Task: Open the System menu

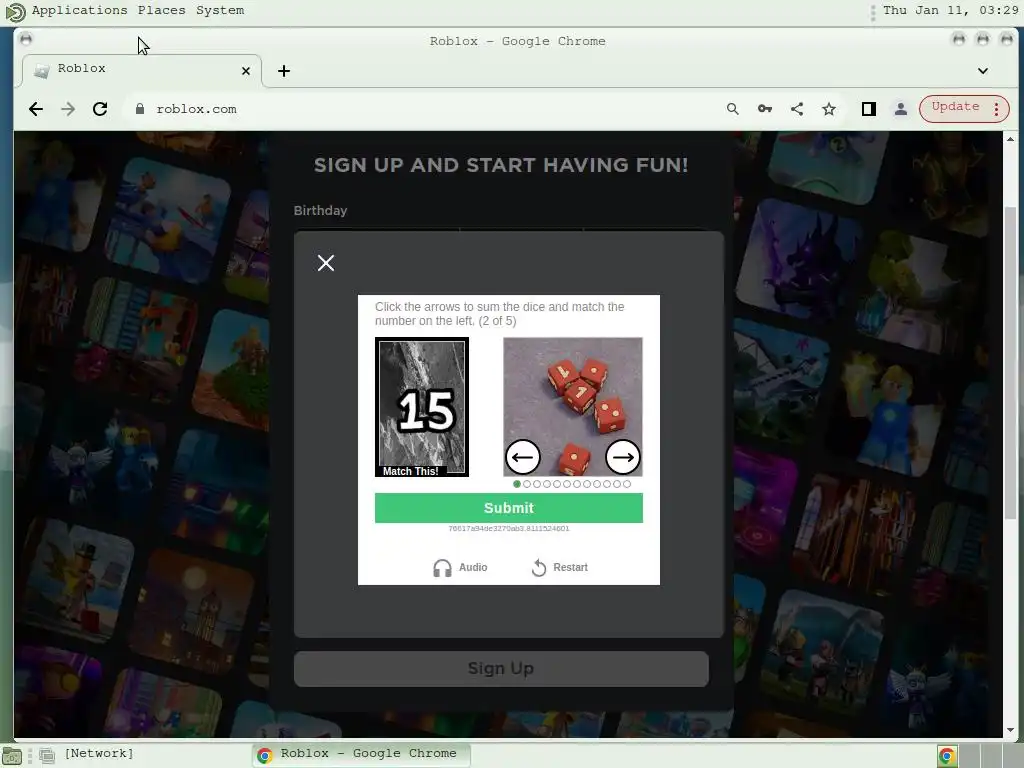Action: (220, 10)
